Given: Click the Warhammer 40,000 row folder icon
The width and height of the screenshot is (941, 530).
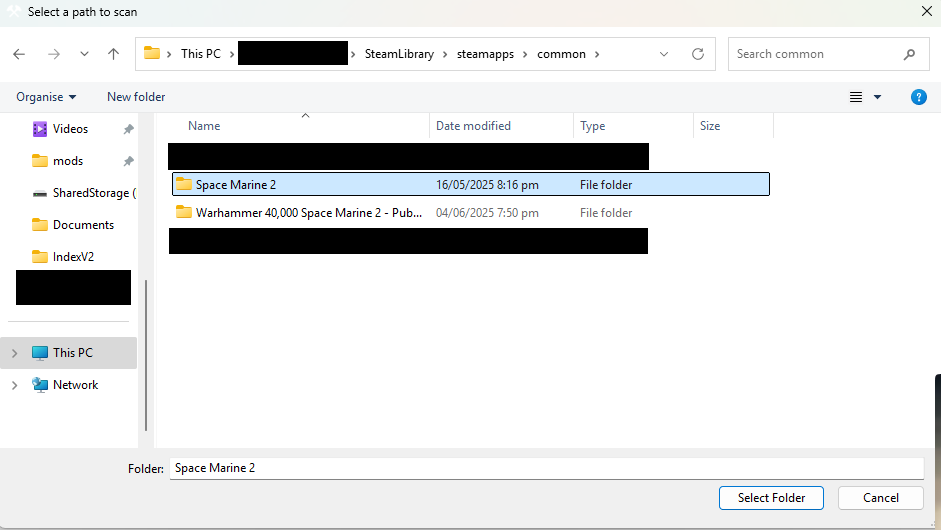Looking at the screenshot, I should click(x=184, y=212).
